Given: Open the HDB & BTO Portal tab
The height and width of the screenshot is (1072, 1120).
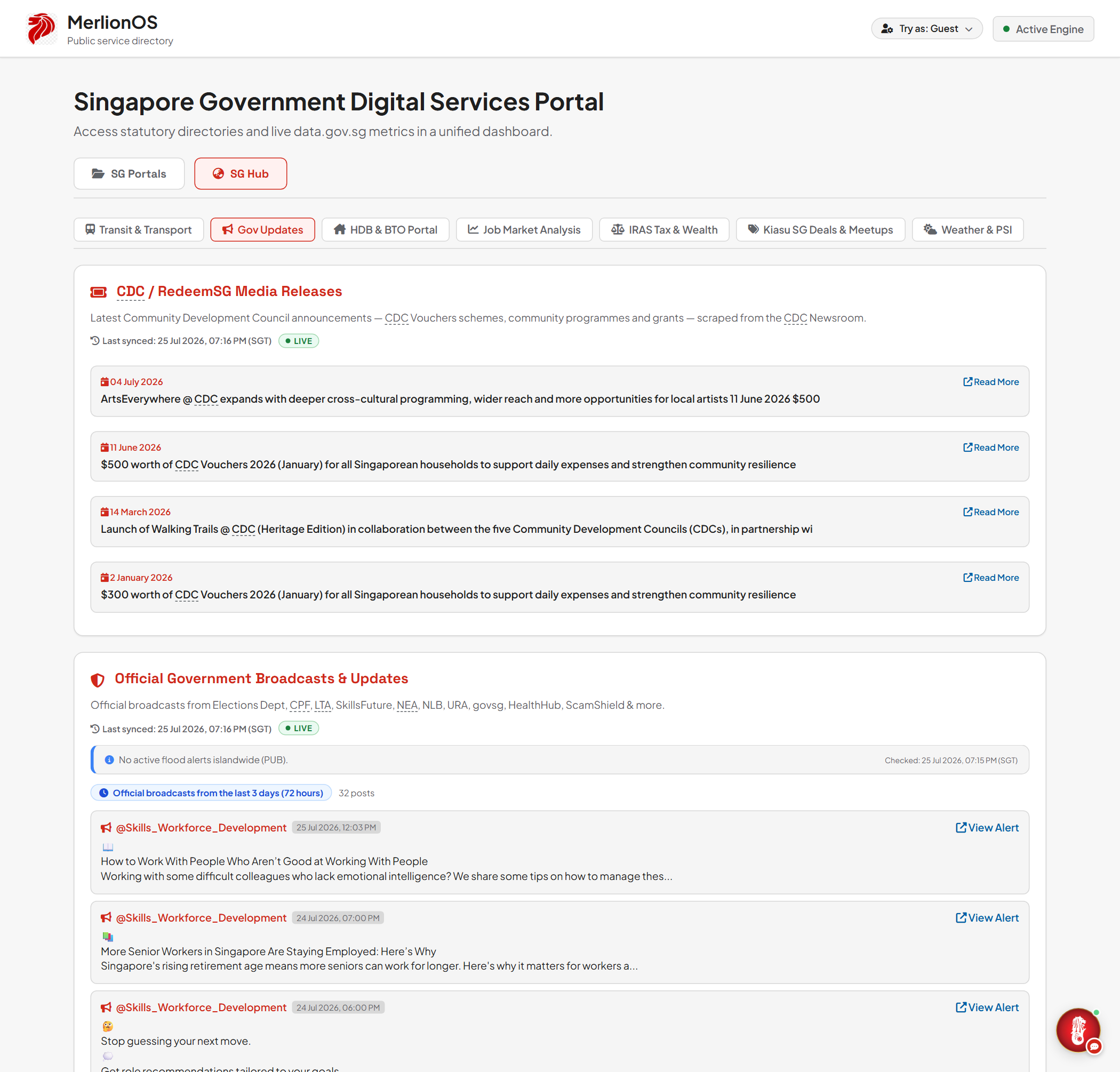Looking at the screenshot, I should coord(385,230).
